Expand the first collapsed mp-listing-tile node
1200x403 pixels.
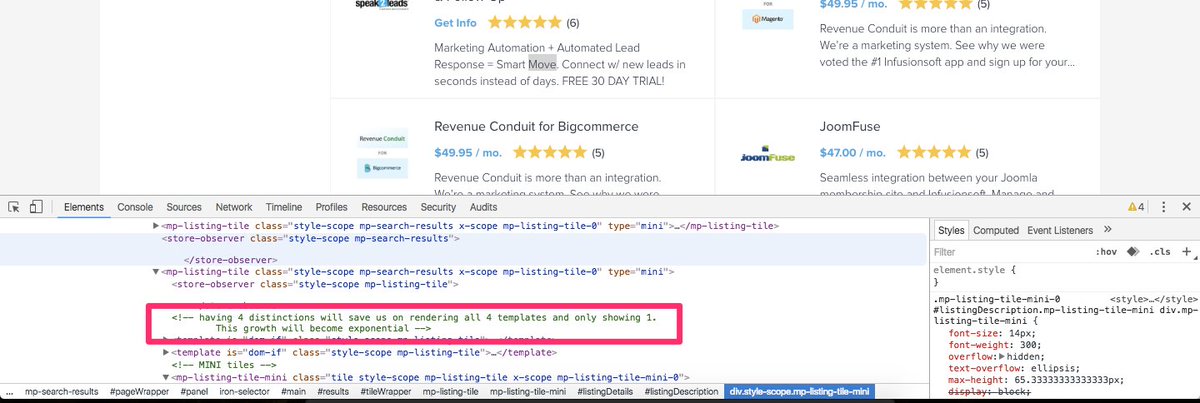point(155,226)
